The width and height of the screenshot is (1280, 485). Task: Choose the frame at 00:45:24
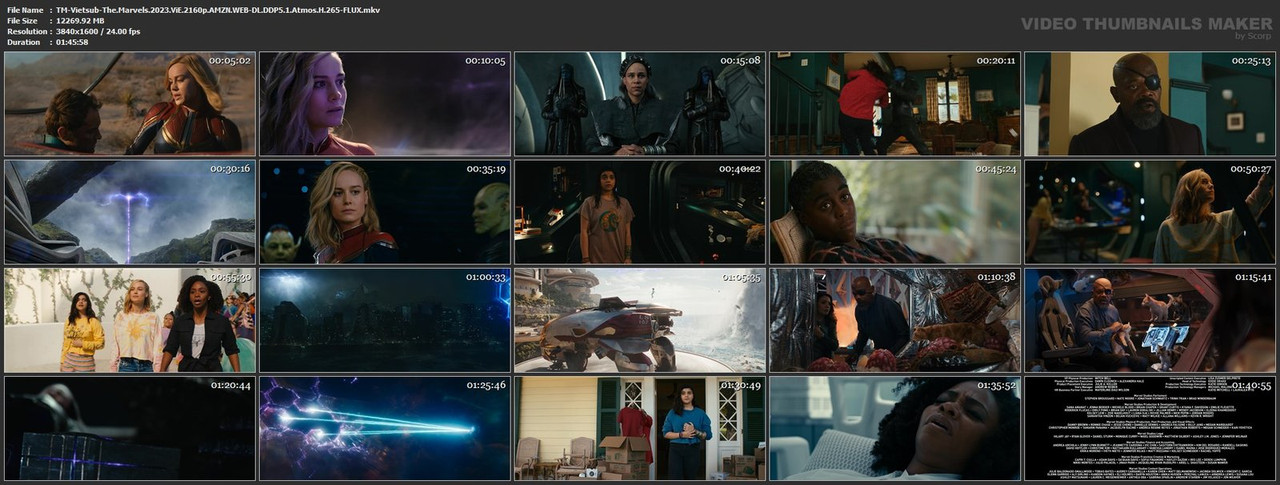click(895, 212)
